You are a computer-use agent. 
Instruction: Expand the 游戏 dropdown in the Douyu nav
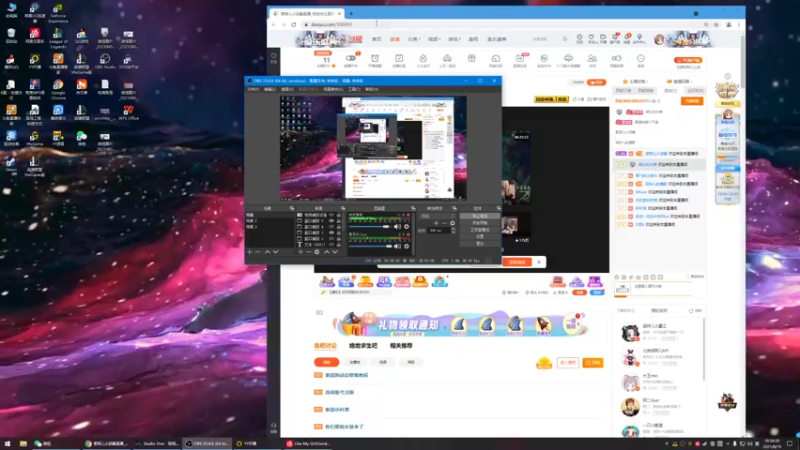pyautogui.click(x=454, y=39)
